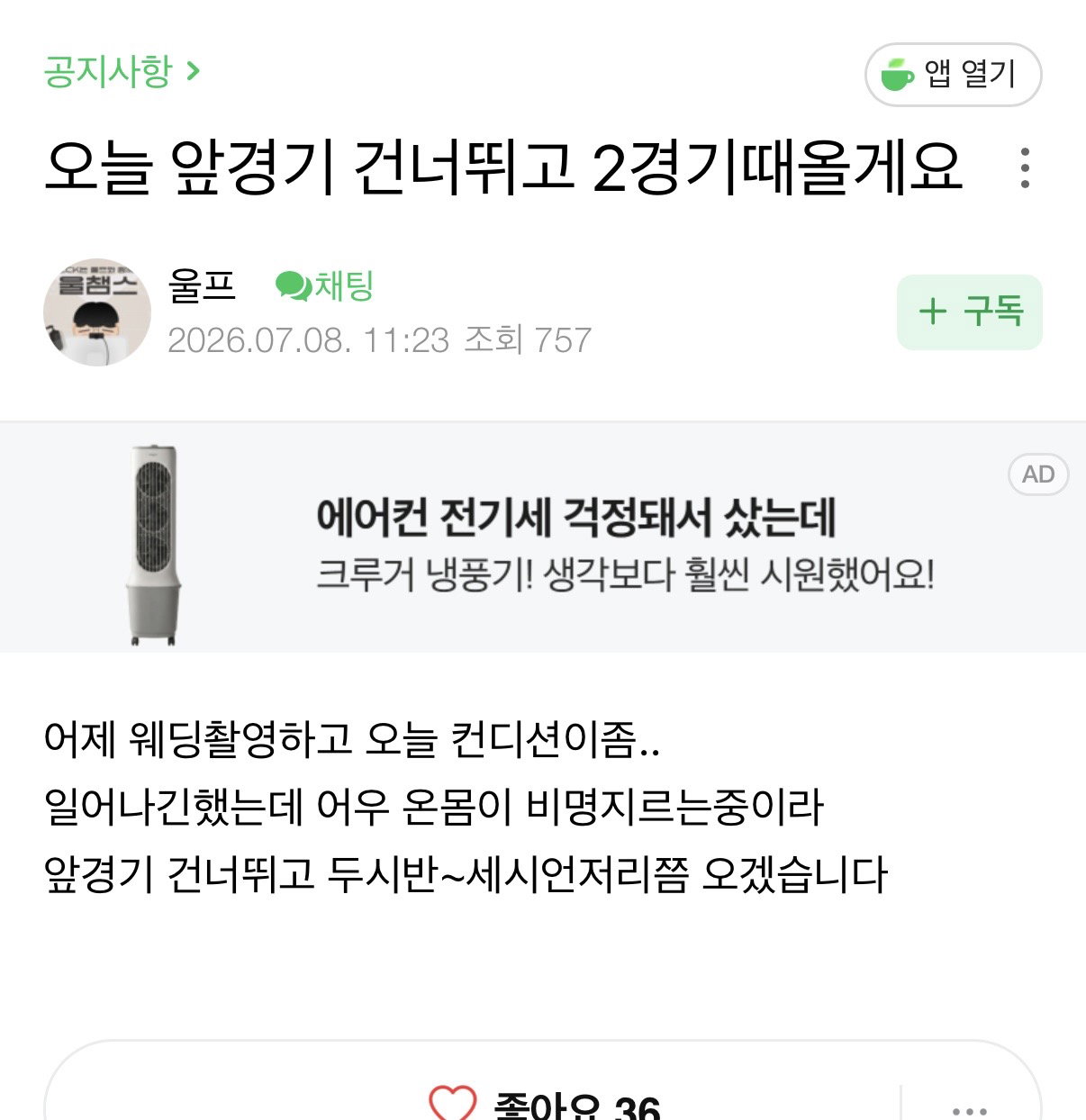Start 채팅 with the author
Image resolution: width=1086 pixels, height=1120 pixels.
pyautogui.click(x=324, y=286)
